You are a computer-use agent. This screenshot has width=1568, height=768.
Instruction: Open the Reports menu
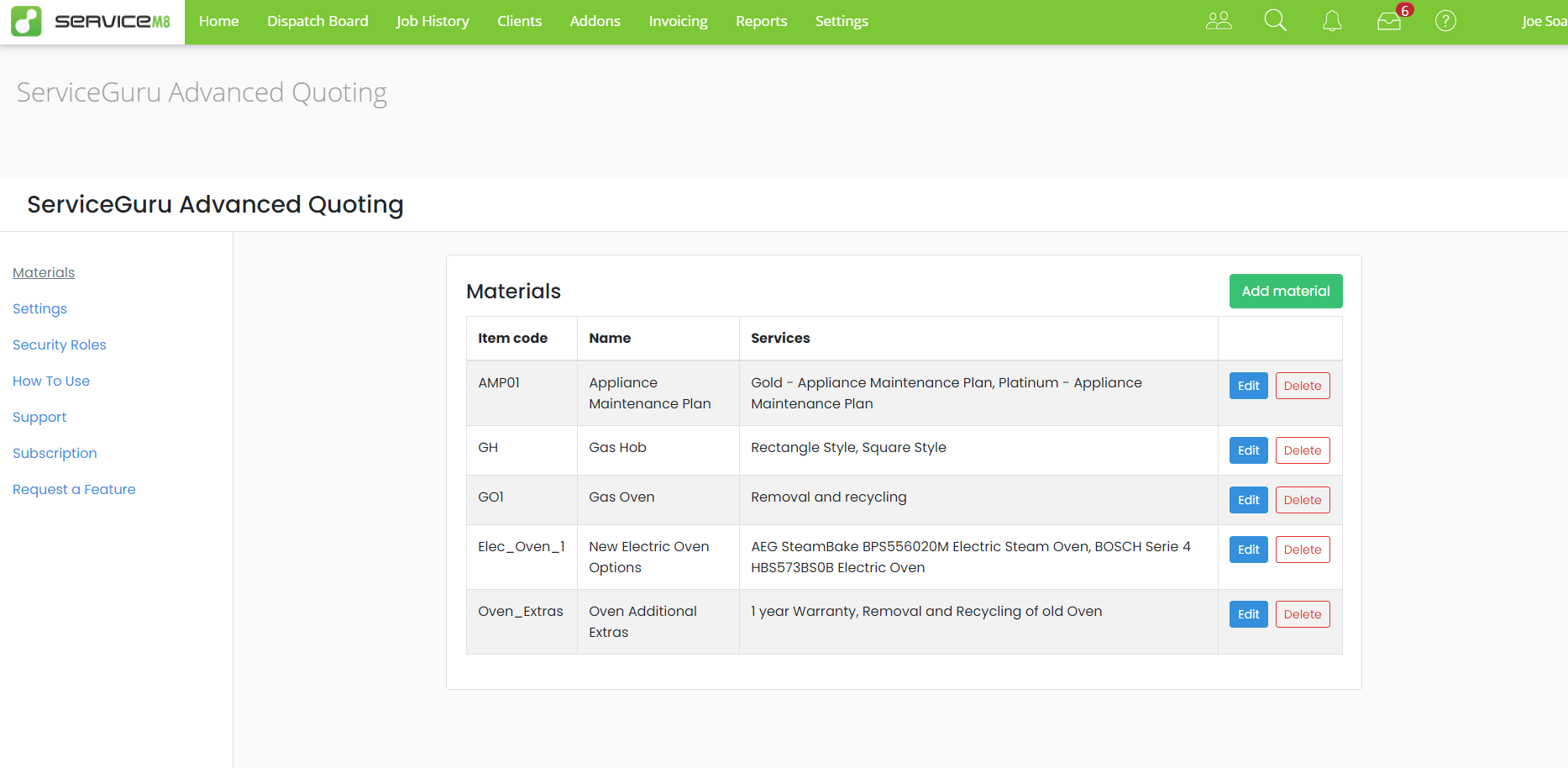tap(761, 21)
